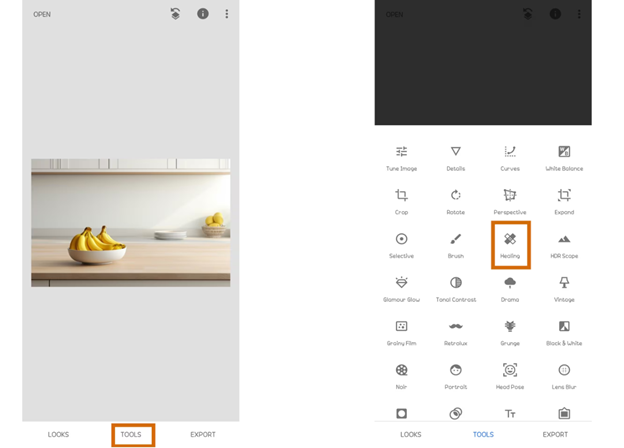Viewport: 624px width, 448px height.
Task: Open the Lens Blur tool
Action: pyautogui.click(x=564, y=375)
